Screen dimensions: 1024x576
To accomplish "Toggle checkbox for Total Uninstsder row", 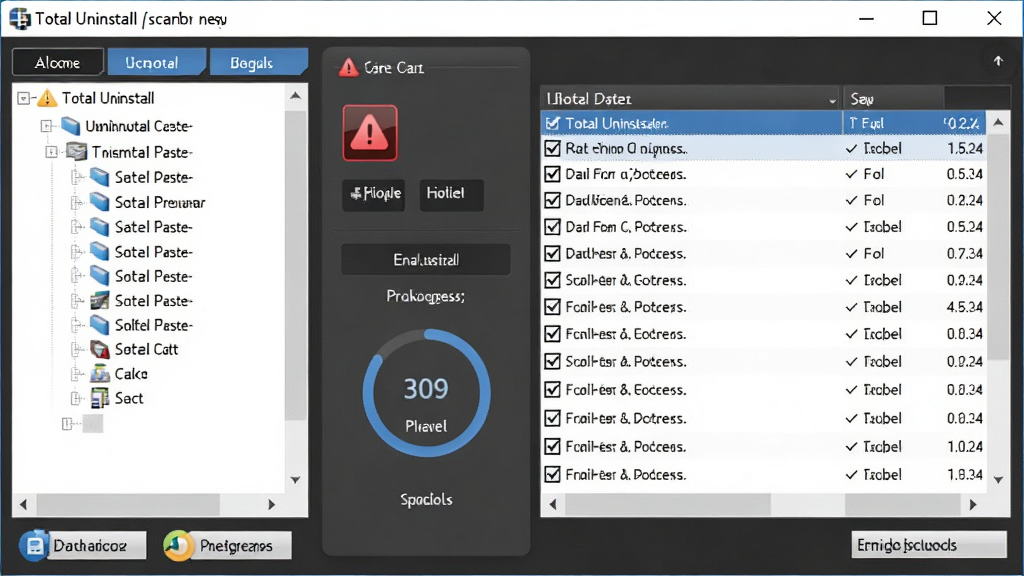I will [x=552, y=123].
